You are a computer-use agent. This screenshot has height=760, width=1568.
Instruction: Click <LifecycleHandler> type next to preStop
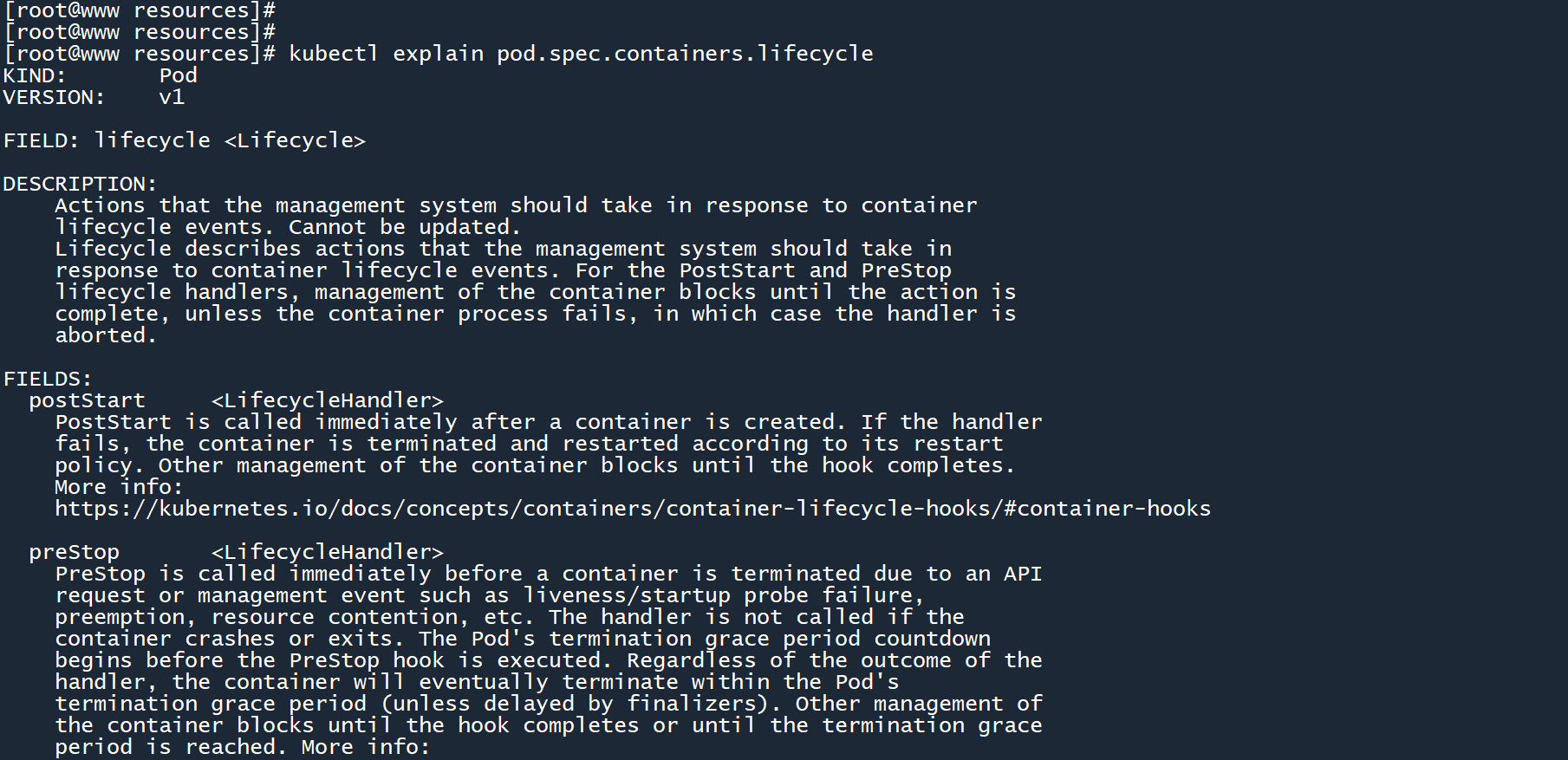click(x=327, y=552)
